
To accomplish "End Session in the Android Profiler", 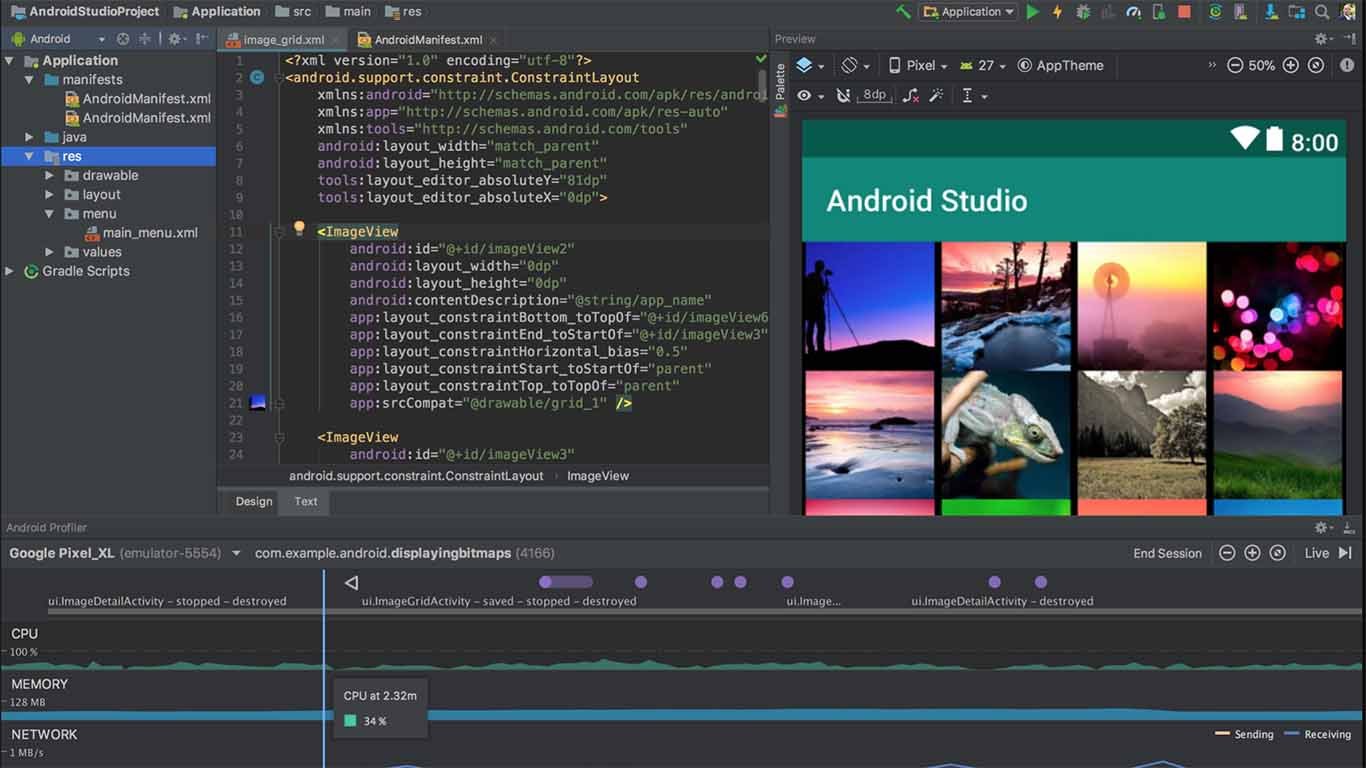I will 1166,552.
